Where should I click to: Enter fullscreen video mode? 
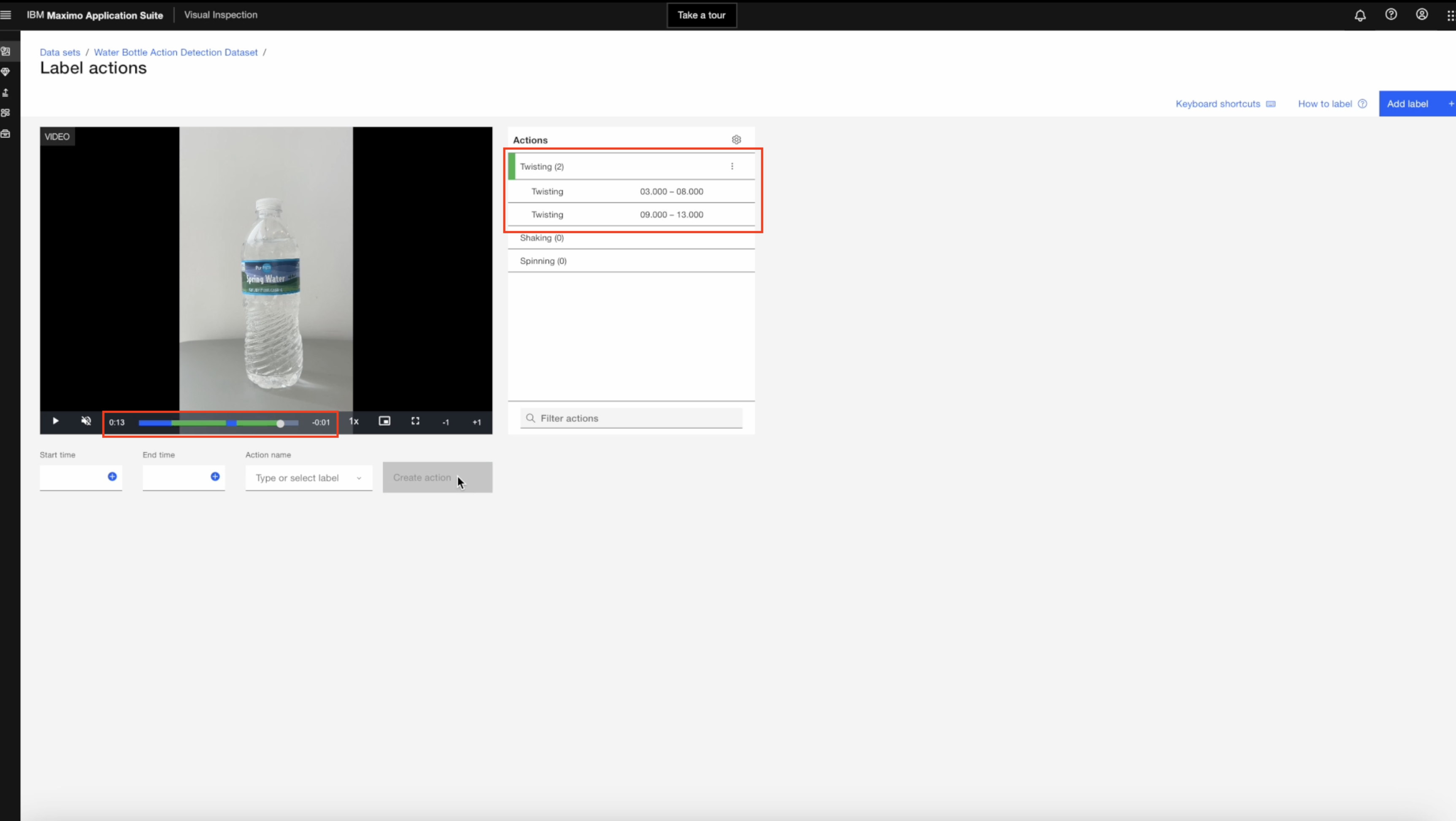click(x=415, y=421)
